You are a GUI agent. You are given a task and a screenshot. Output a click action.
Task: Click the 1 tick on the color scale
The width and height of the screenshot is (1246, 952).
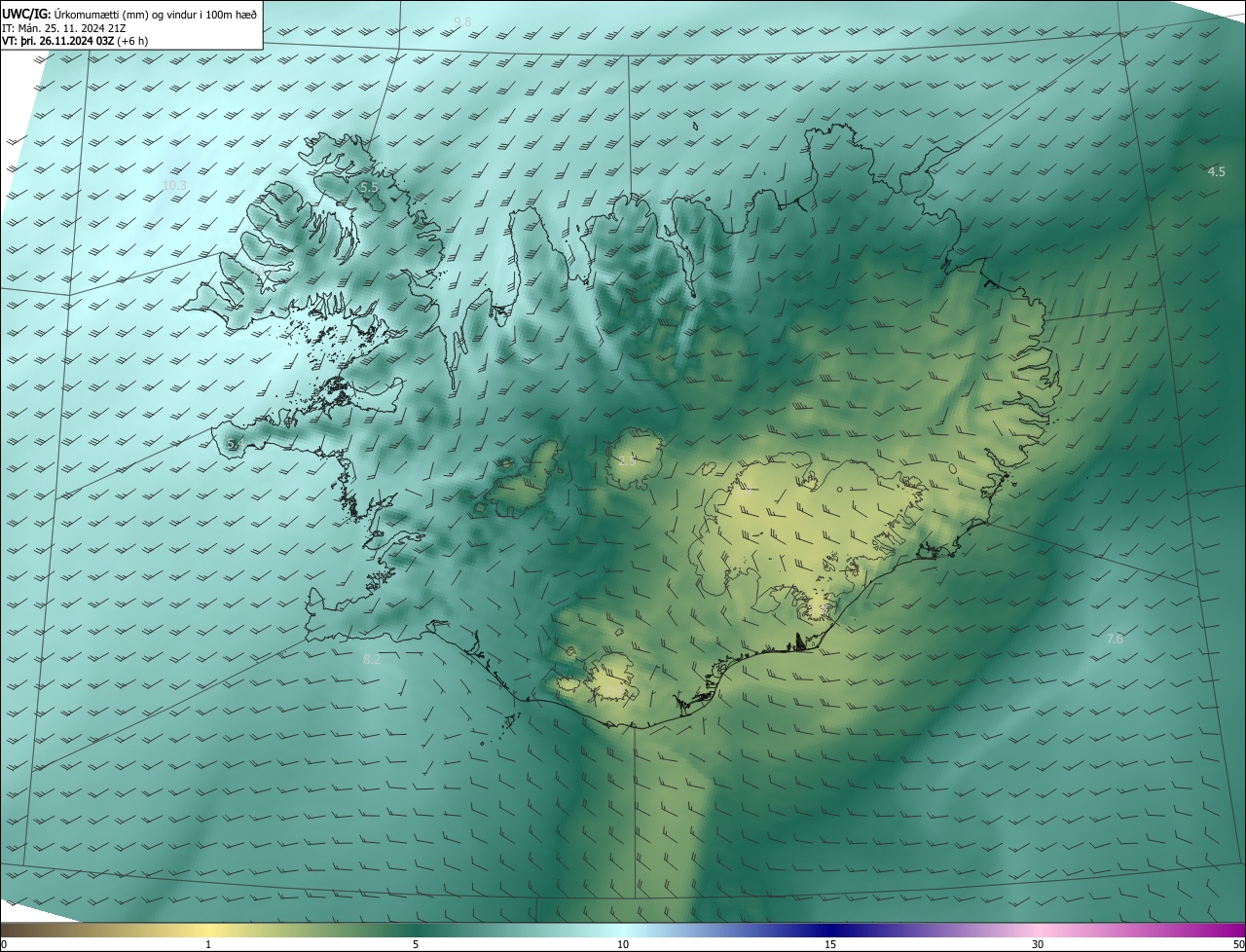click(208, 944)
